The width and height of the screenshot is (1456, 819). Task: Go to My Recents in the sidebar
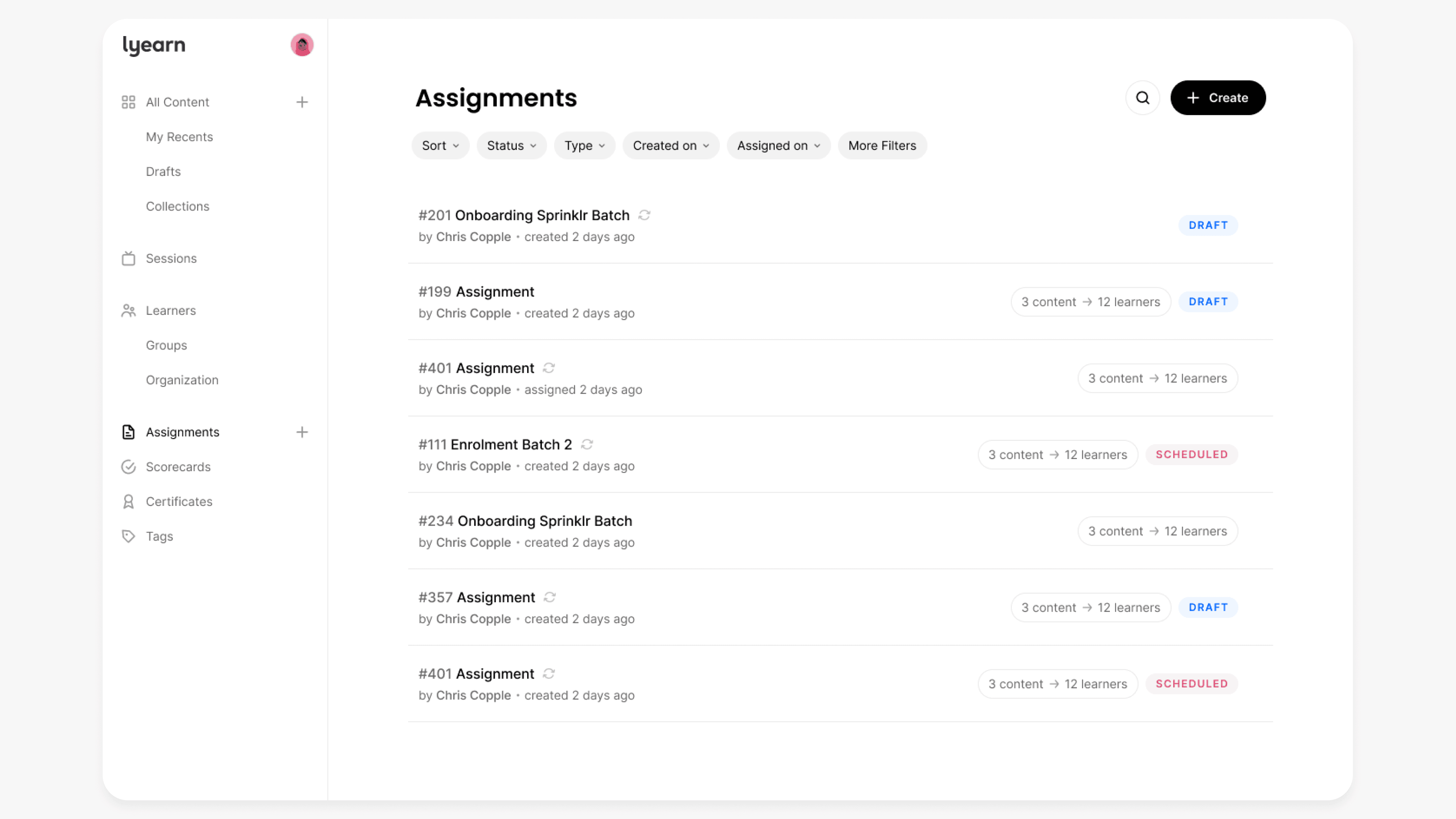point(179,137)
